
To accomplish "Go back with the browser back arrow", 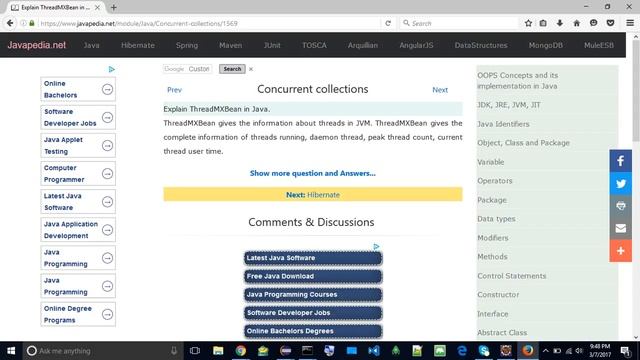I will point(10,23).
